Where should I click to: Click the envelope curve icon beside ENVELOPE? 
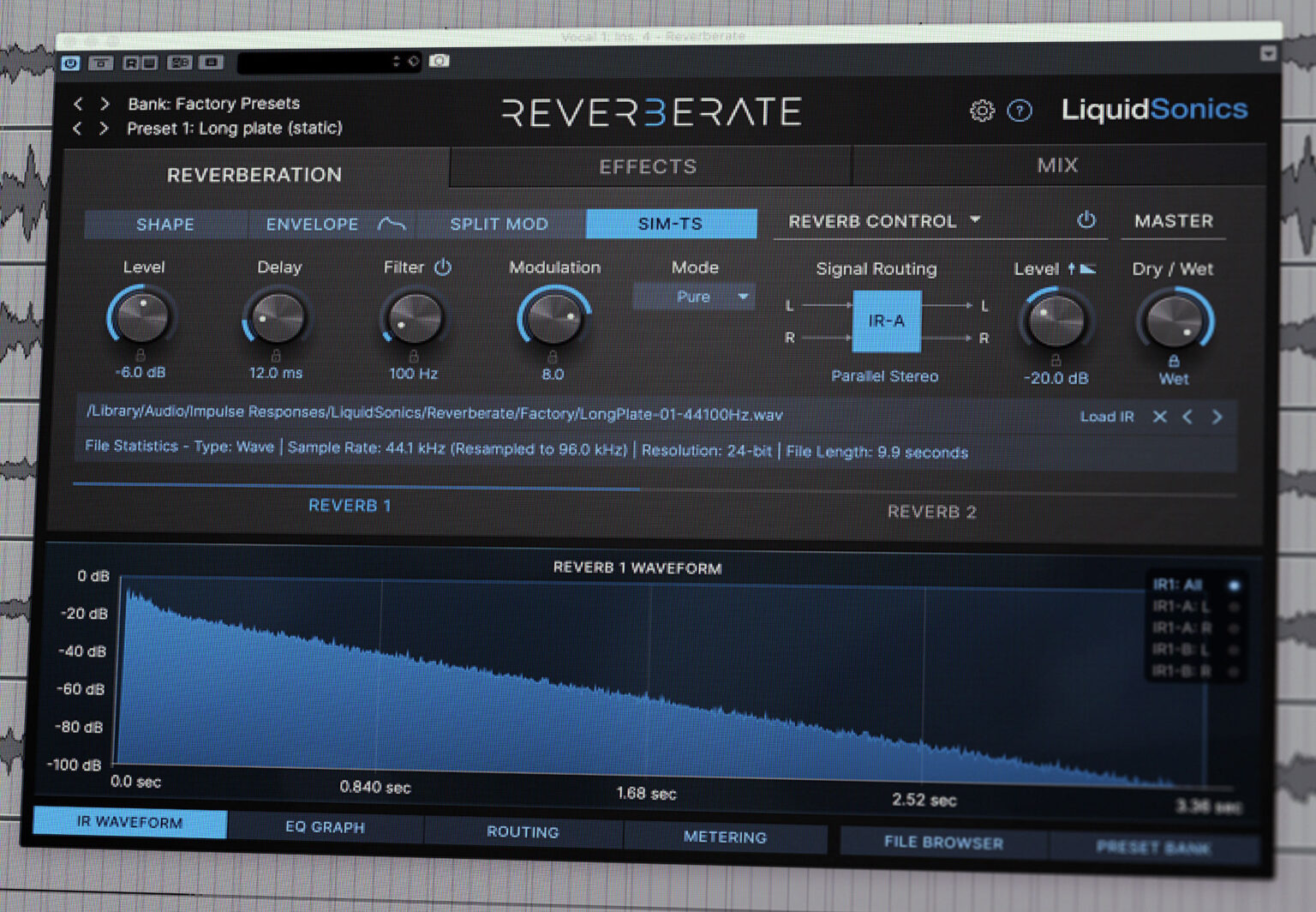(x=391, y=225)
